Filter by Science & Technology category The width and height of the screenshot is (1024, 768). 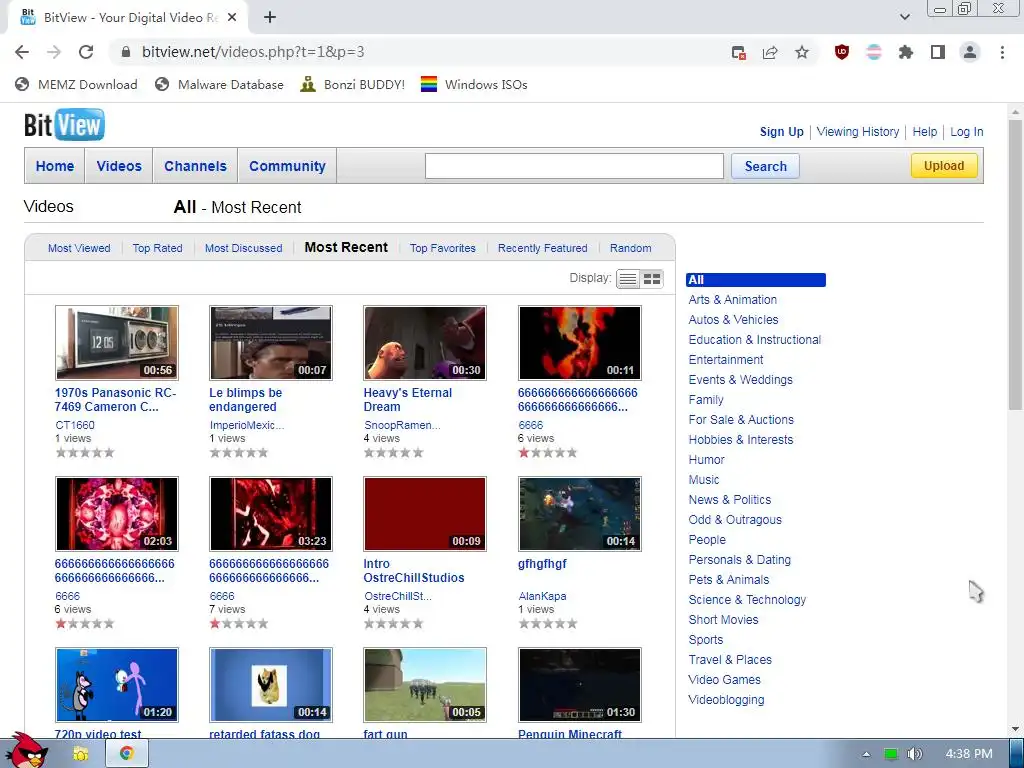(x=747, y=600)
